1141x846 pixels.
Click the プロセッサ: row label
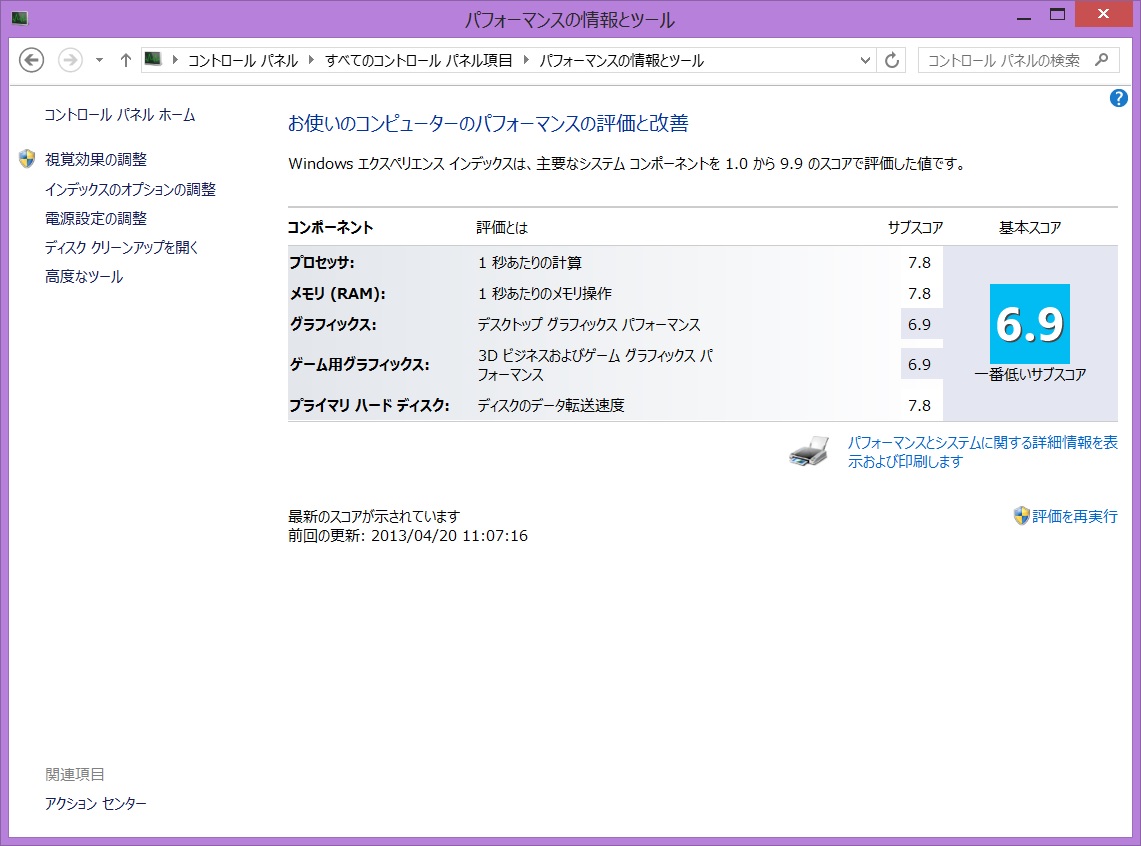(322, 263)
